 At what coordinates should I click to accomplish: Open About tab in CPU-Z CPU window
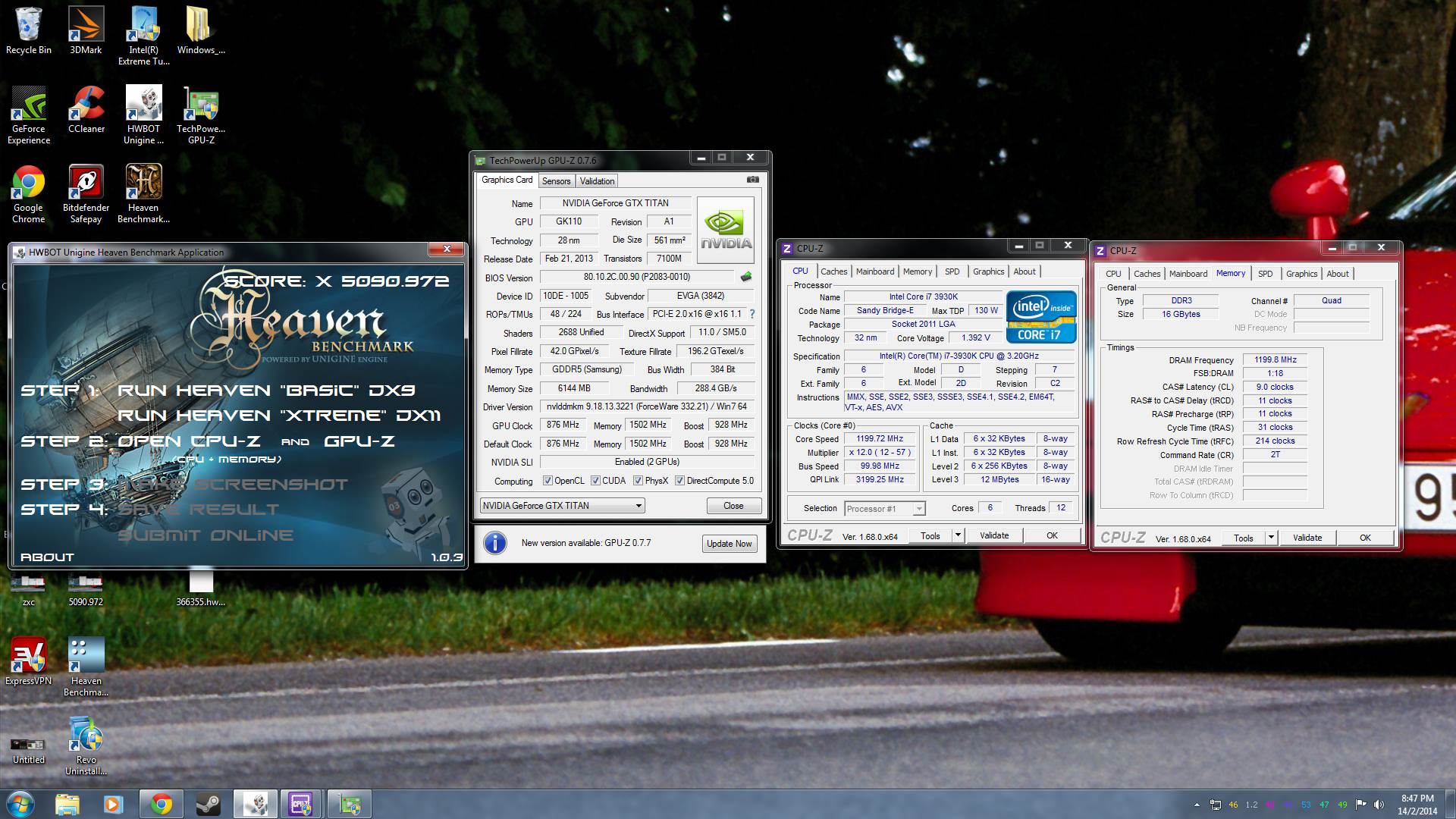coord(1024,271)
